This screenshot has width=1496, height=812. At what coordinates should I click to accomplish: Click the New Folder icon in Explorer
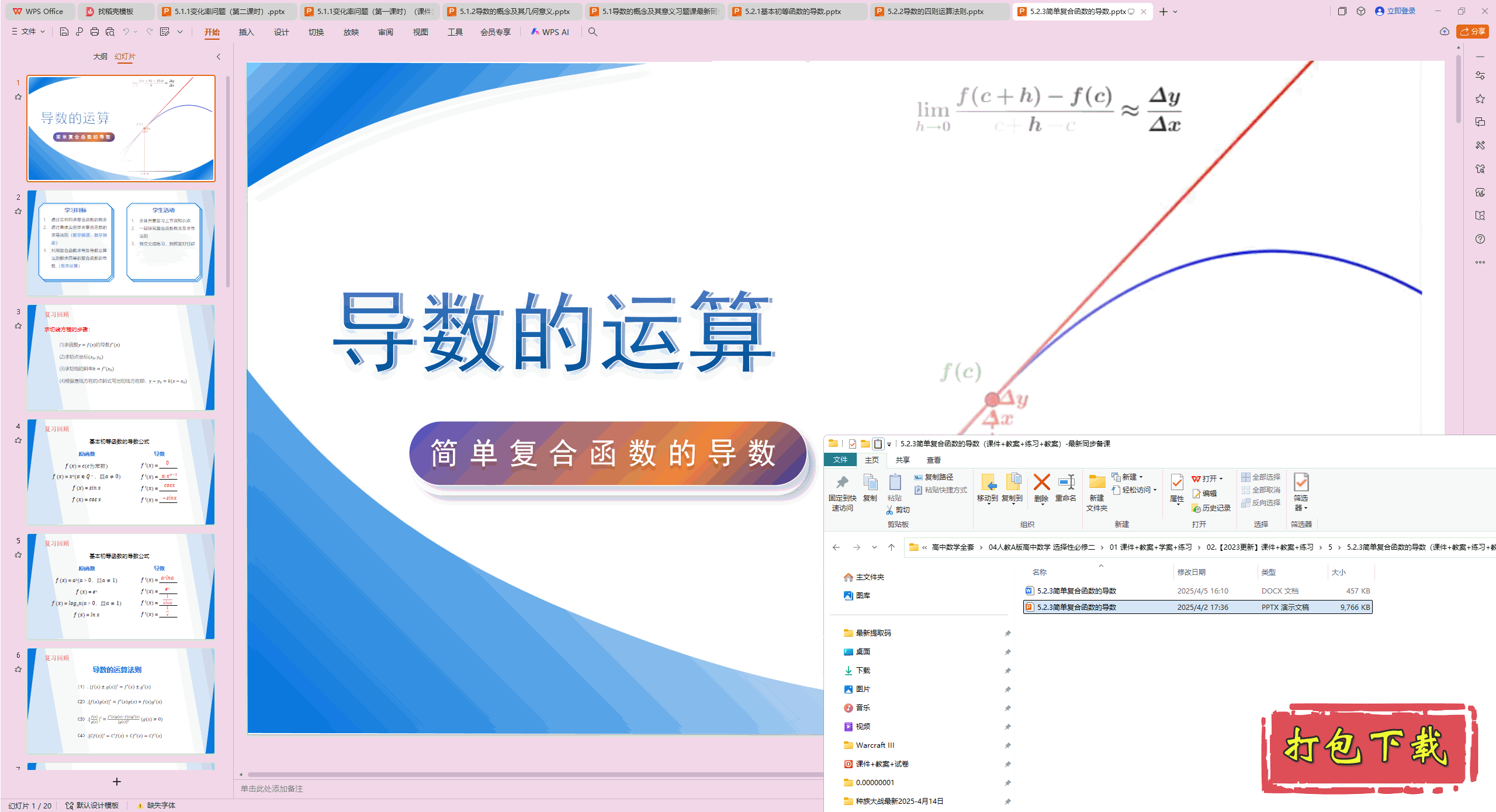point(1097,492)
